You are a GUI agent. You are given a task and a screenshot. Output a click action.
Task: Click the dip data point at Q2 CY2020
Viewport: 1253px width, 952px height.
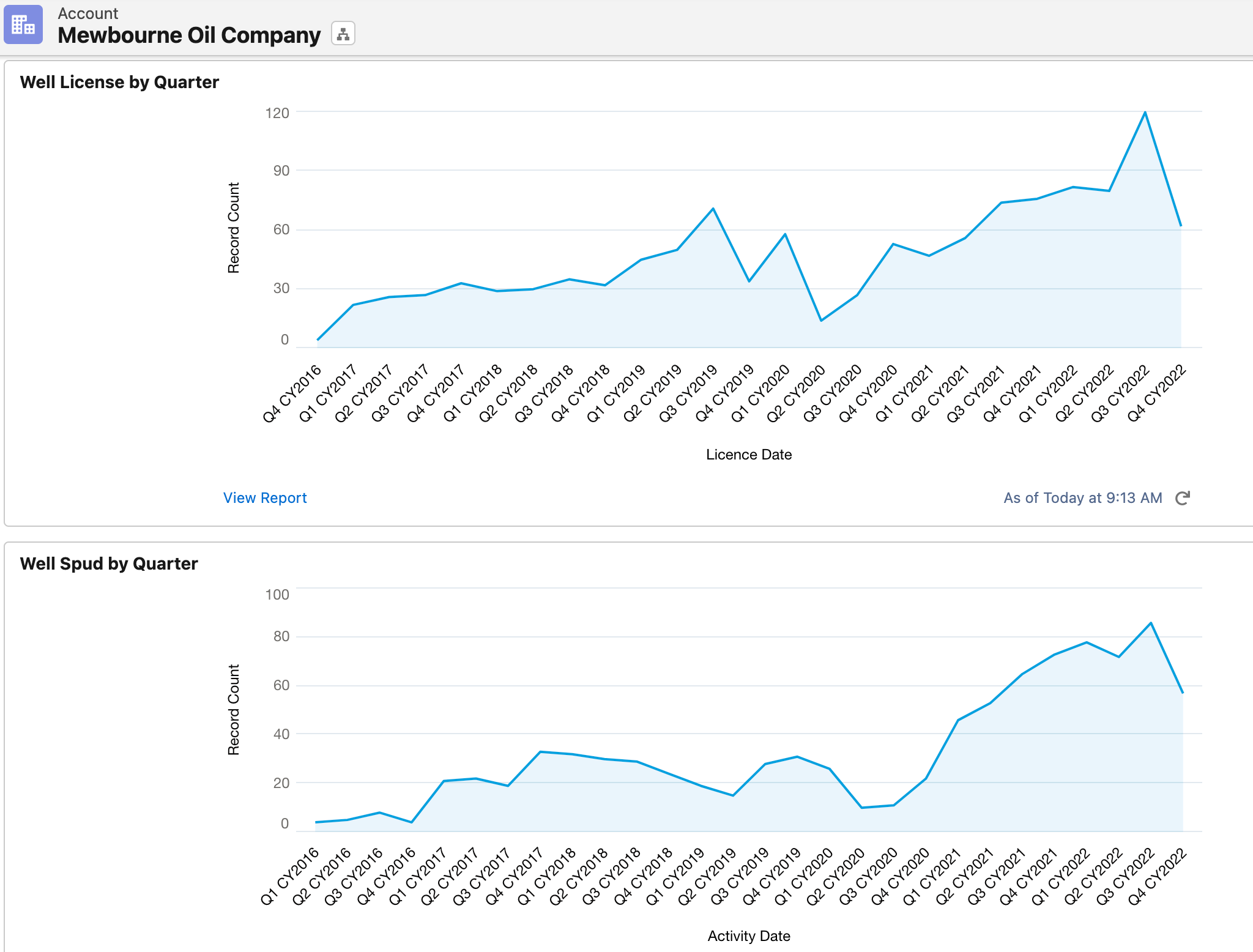[x=820, y=320]
